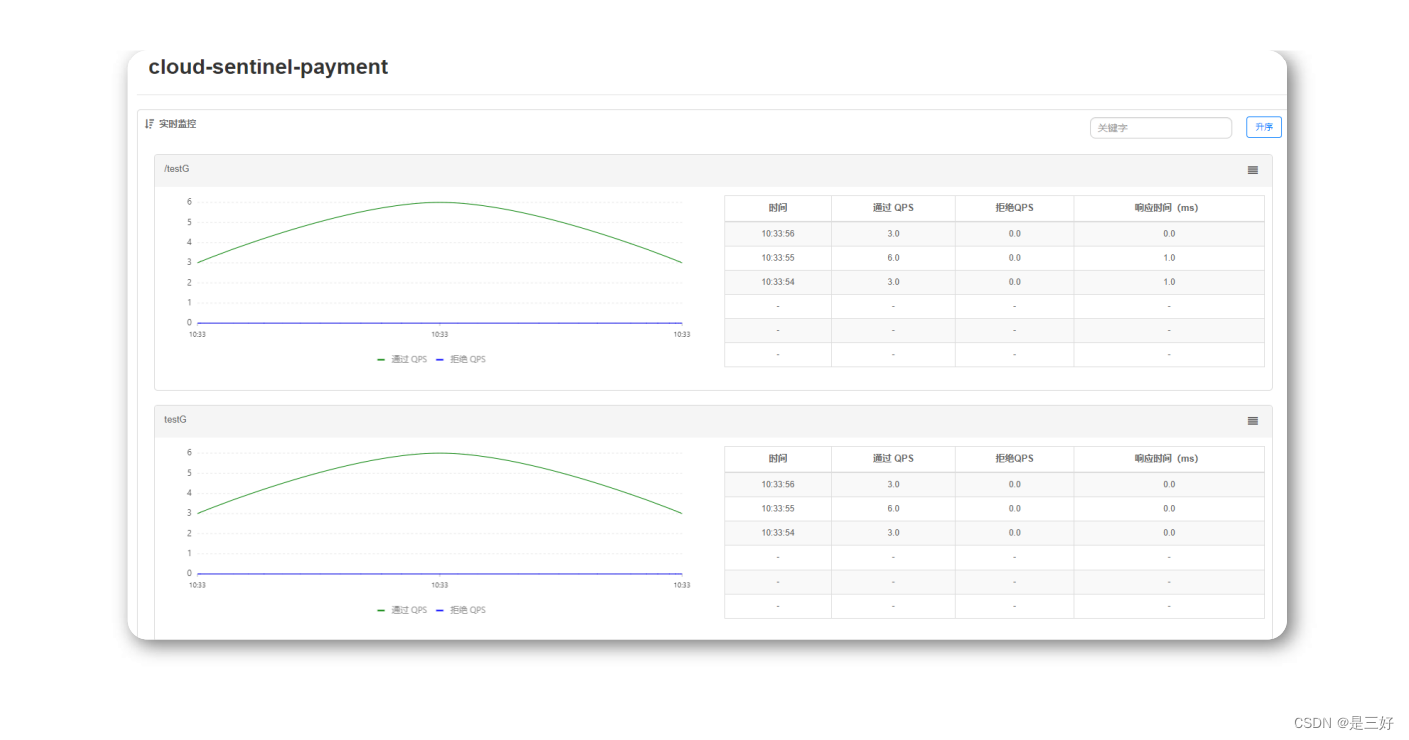Click the 升序 sort button
This screenshot has height=740, width=1409.
1264,127
